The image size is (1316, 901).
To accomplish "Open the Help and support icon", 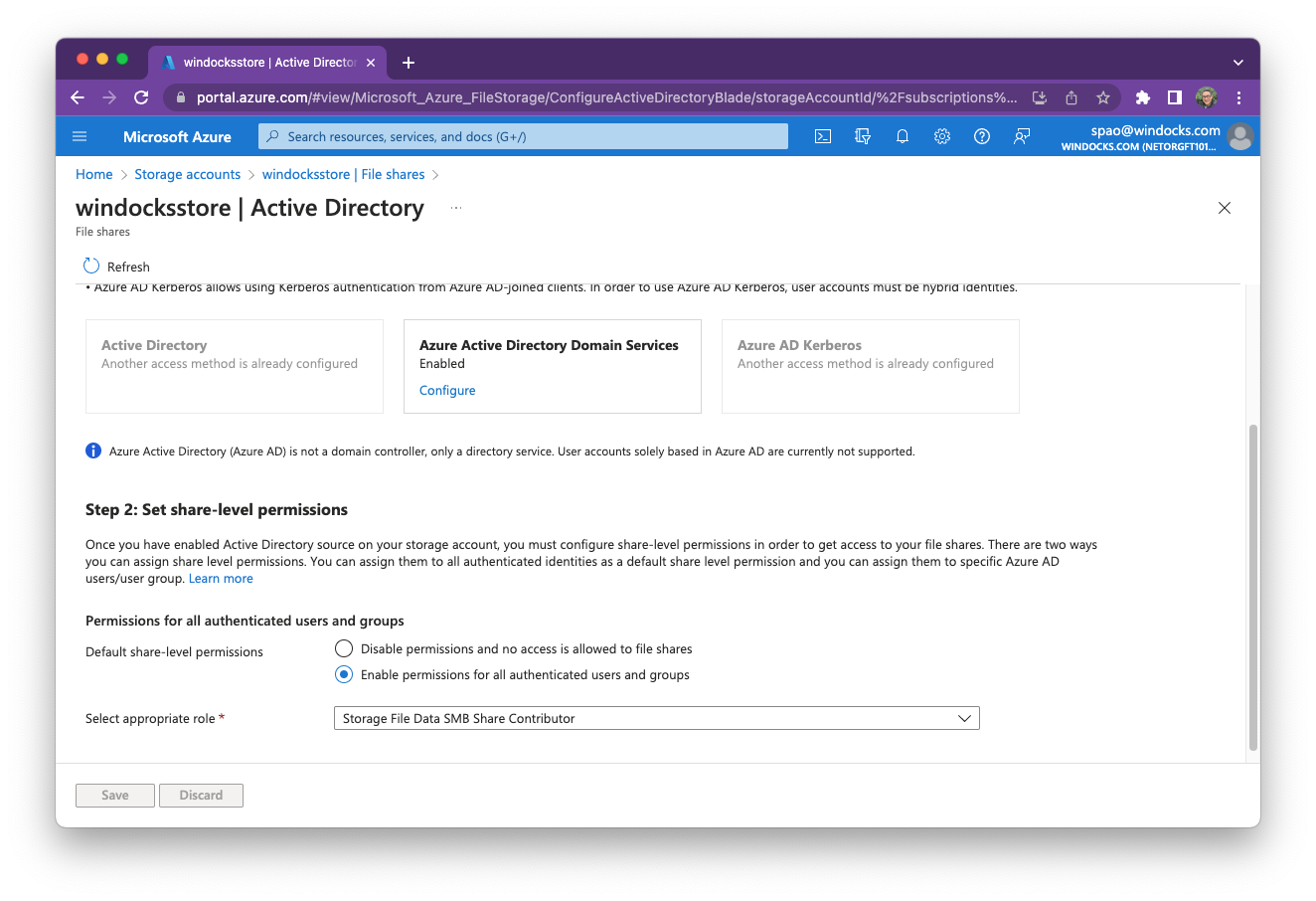I will (981, 136).
